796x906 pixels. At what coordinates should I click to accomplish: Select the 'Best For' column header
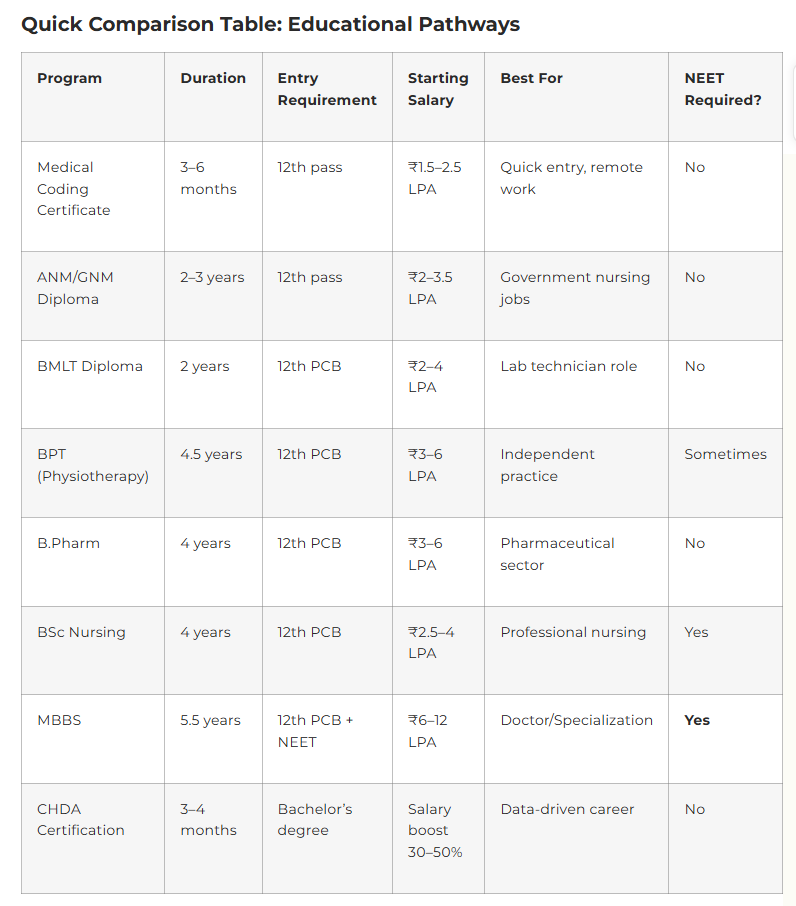click(531, 78)
